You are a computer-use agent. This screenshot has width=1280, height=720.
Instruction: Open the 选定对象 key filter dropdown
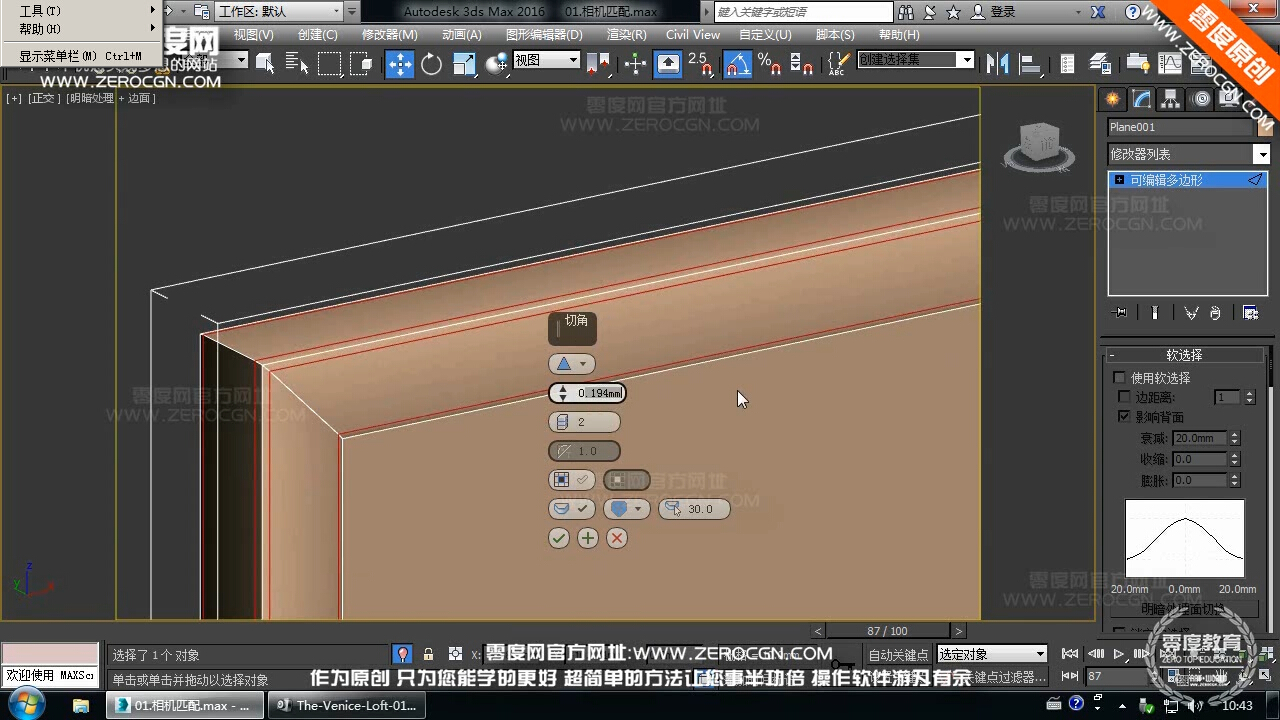point(992,654)
